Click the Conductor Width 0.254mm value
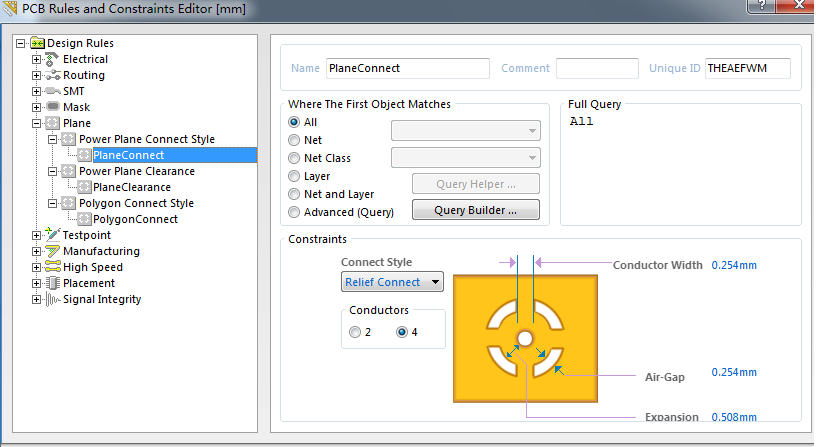816x447 pixels. point(734,265)
